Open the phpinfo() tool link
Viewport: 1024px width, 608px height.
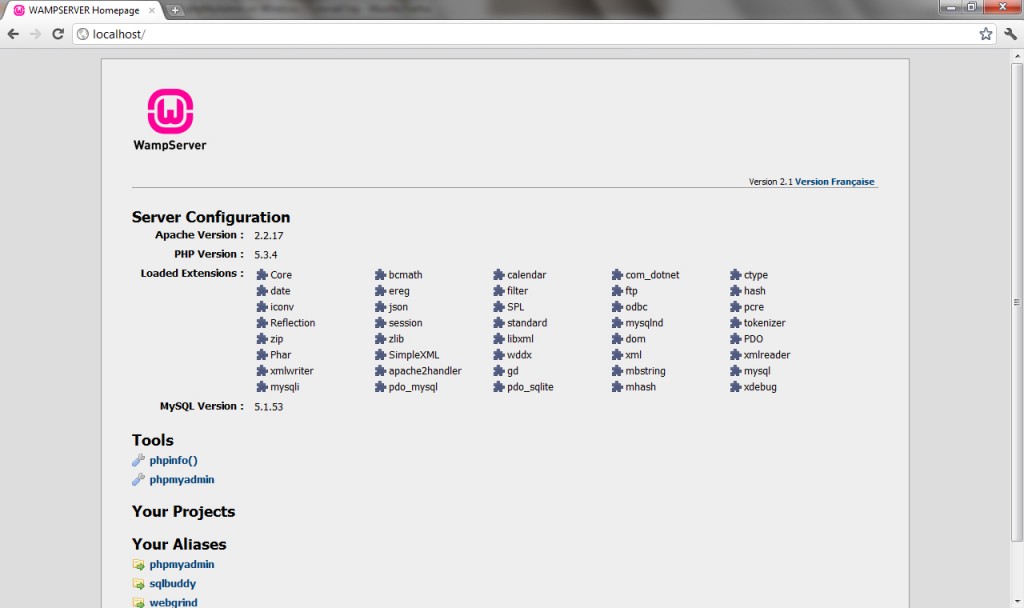[x=173, y=460]
